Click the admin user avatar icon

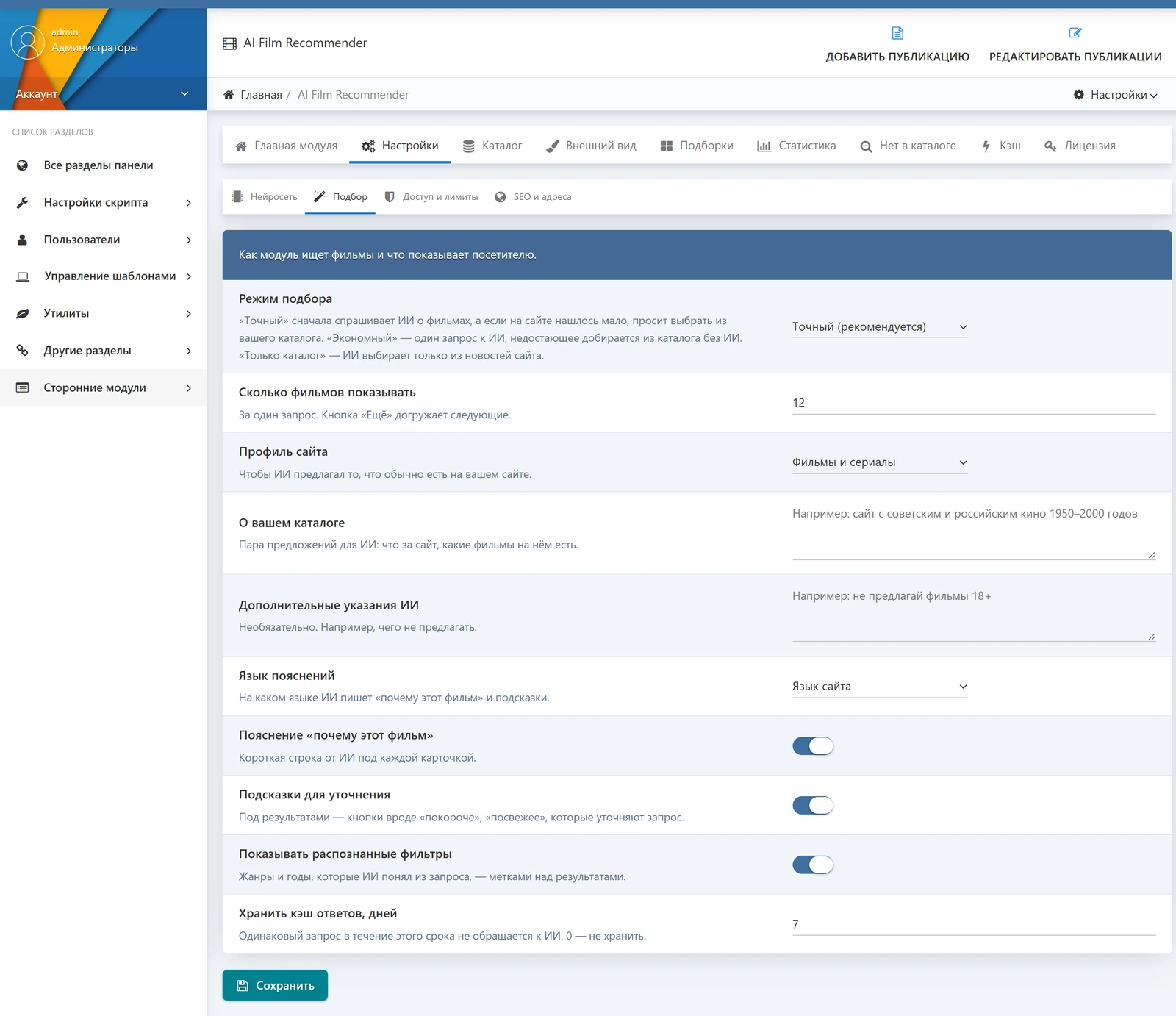click(28, 43)
